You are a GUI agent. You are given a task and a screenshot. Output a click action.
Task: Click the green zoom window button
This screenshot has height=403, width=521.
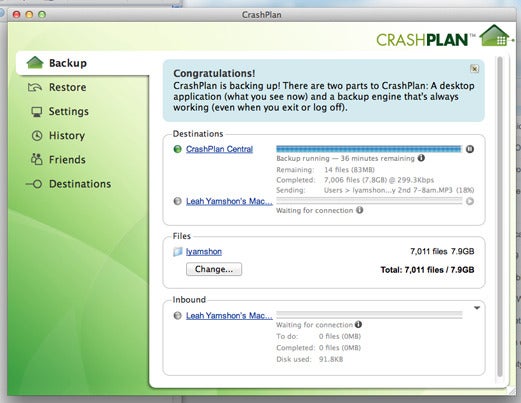pyautogui.click(x=42, y=14)
